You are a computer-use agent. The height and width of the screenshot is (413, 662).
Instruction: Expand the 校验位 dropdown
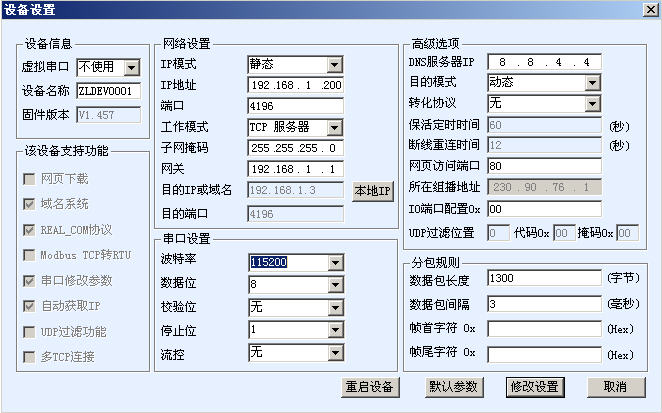pos(335,307)
